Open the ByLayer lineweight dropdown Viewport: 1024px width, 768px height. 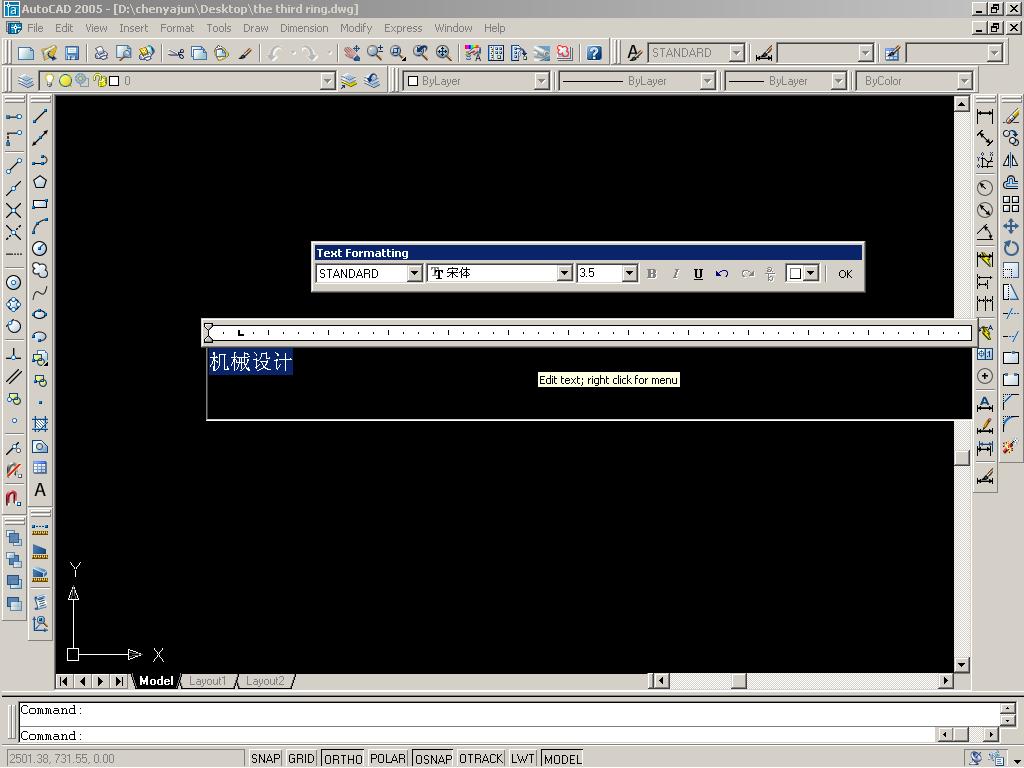pyautogui.click(x=839, y=81)
